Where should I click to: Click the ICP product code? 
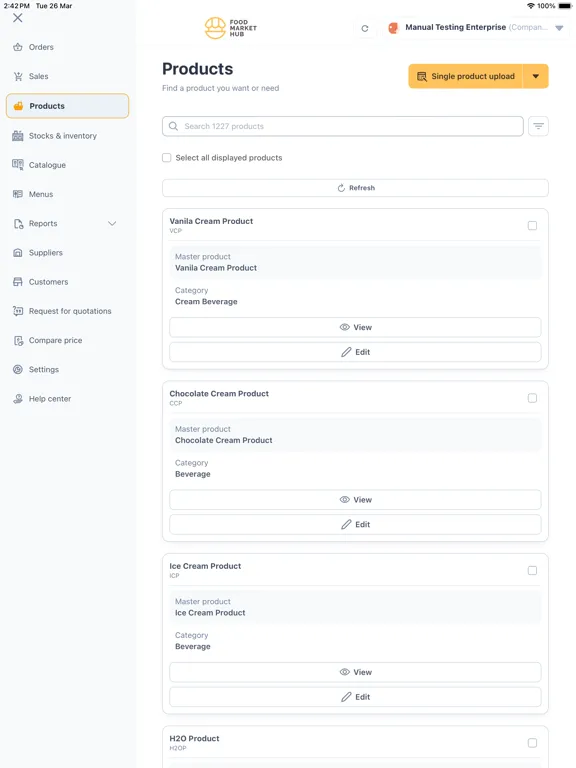pyautogui.click(x=174, y=576)
